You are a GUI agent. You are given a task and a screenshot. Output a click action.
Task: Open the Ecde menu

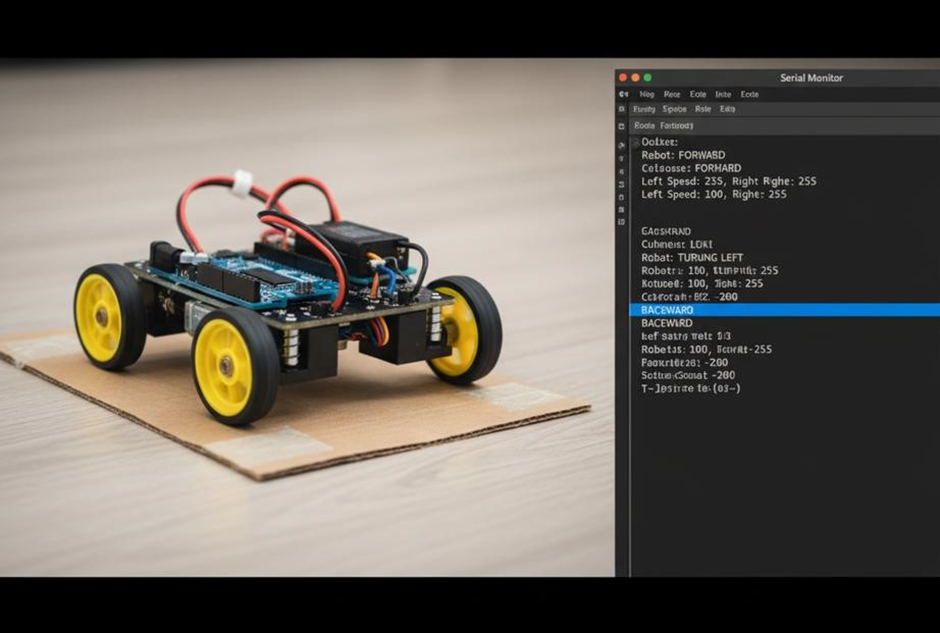click(749, 94)
